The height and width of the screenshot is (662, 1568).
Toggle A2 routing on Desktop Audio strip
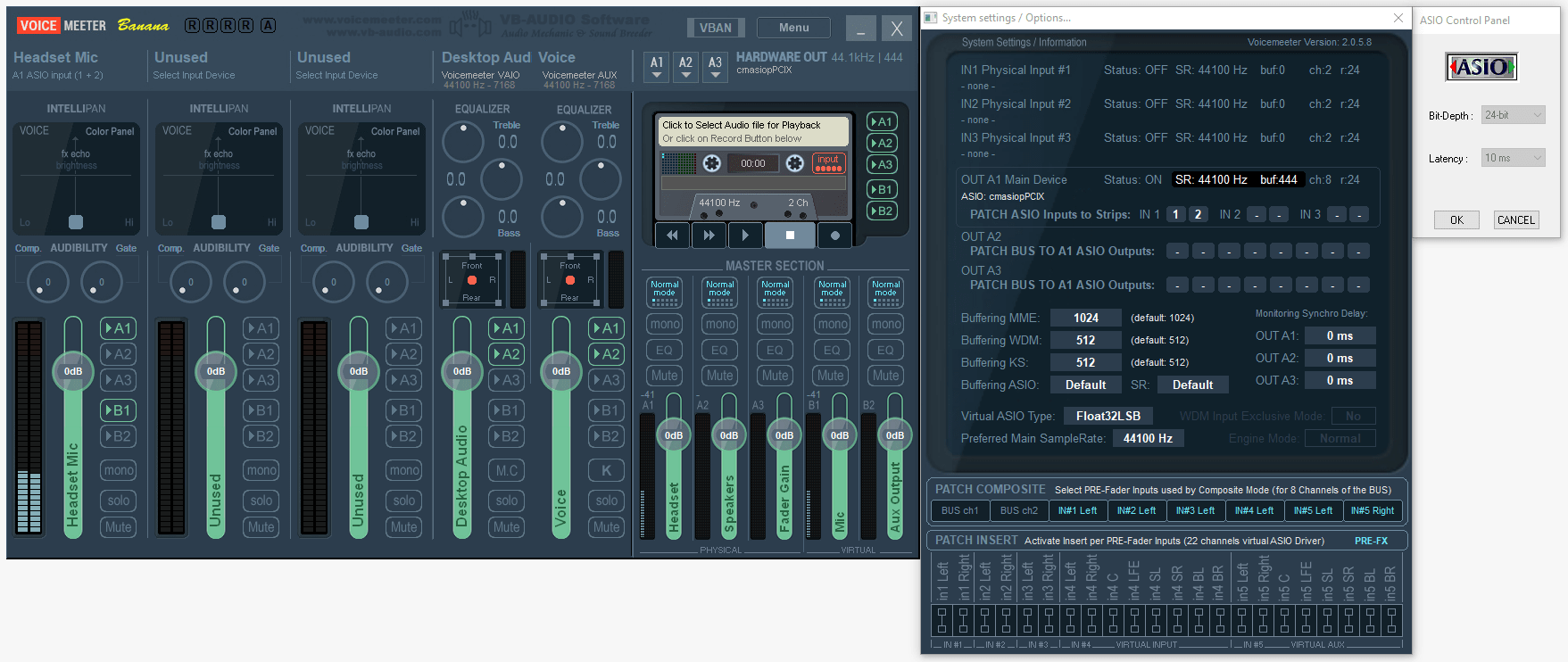(507, 354)
